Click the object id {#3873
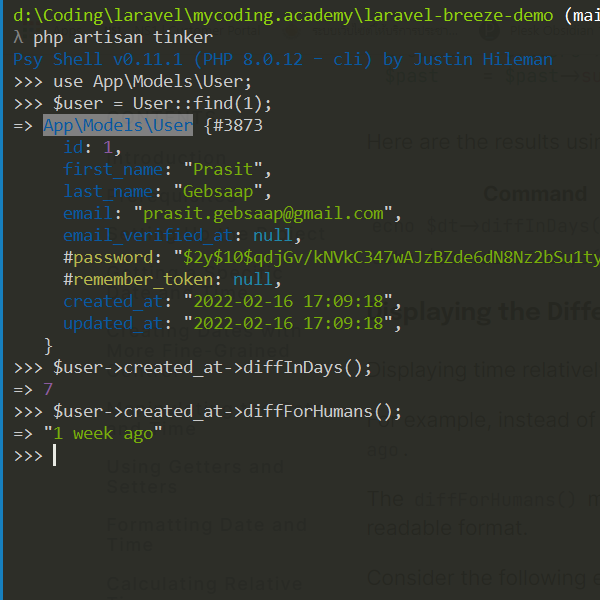Viewport: 600px width, 600px height. click(234, 126)
